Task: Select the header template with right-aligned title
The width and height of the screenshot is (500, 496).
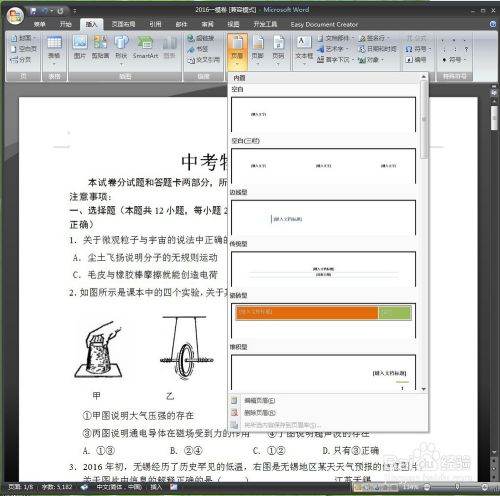Action: tap(323, 372)
